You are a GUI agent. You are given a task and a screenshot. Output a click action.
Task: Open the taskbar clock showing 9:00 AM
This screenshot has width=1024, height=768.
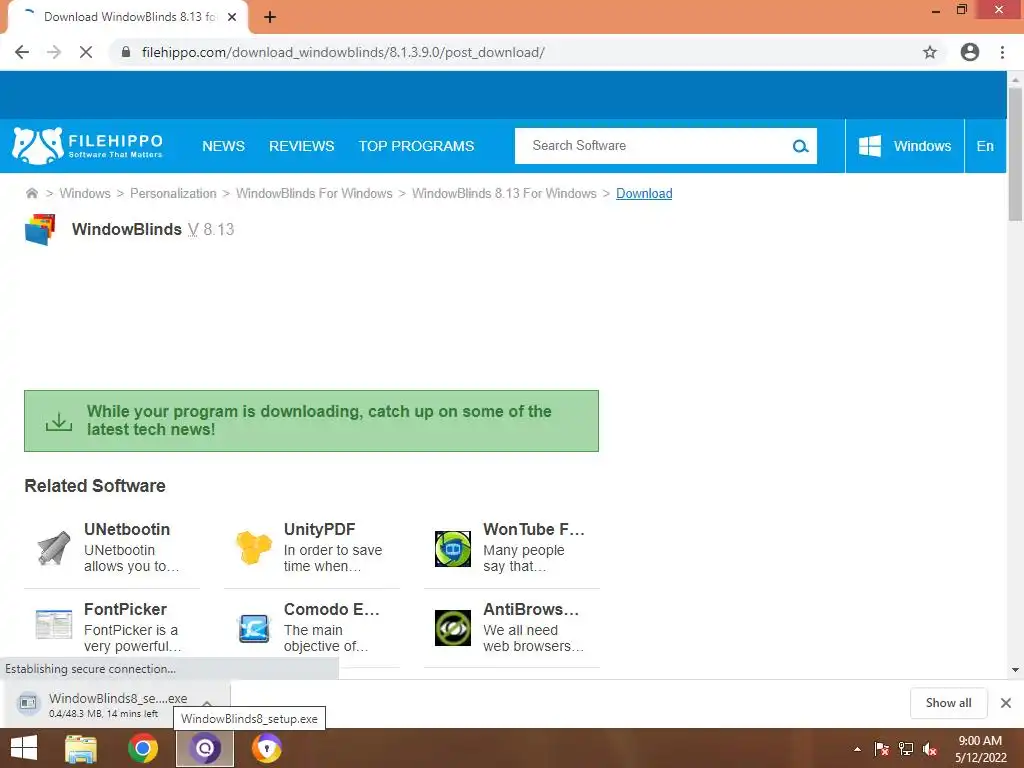[x=980, y=749]
